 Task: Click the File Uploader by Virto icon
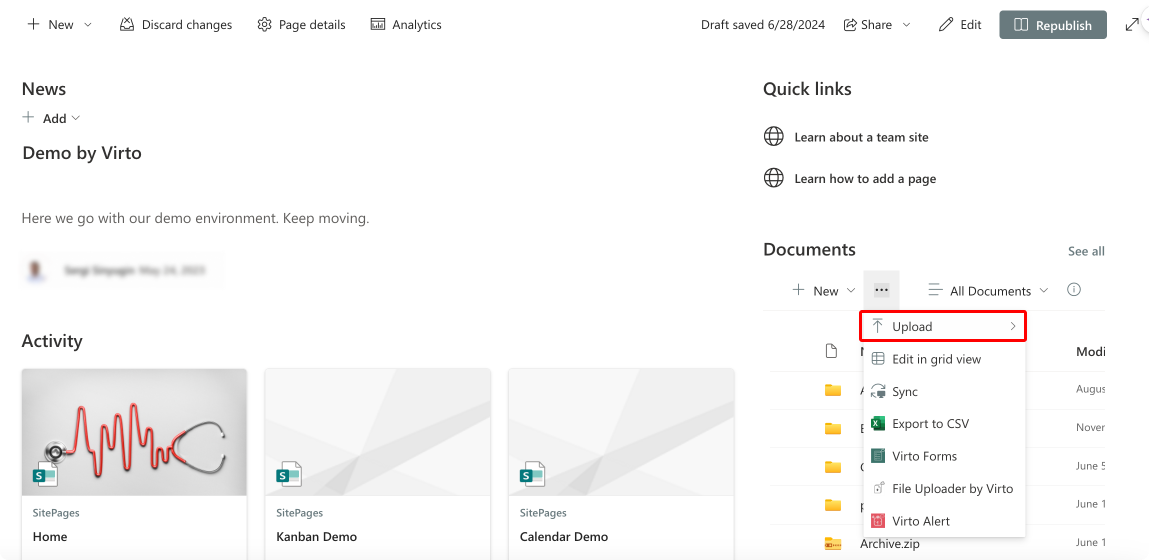point(878,488)
